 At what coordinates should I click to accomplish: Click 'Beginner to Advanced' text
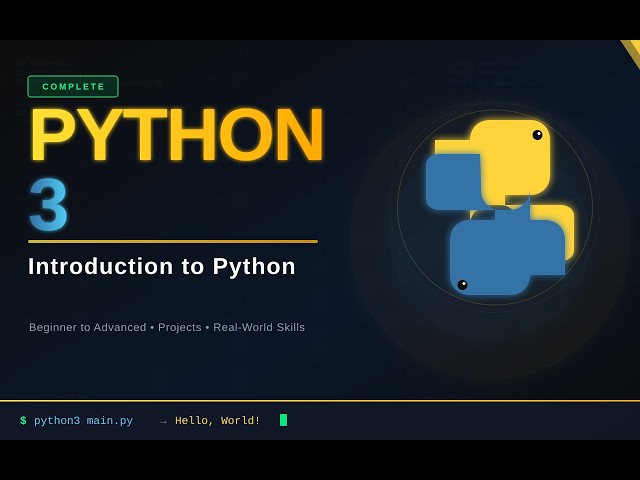[87, 327]
